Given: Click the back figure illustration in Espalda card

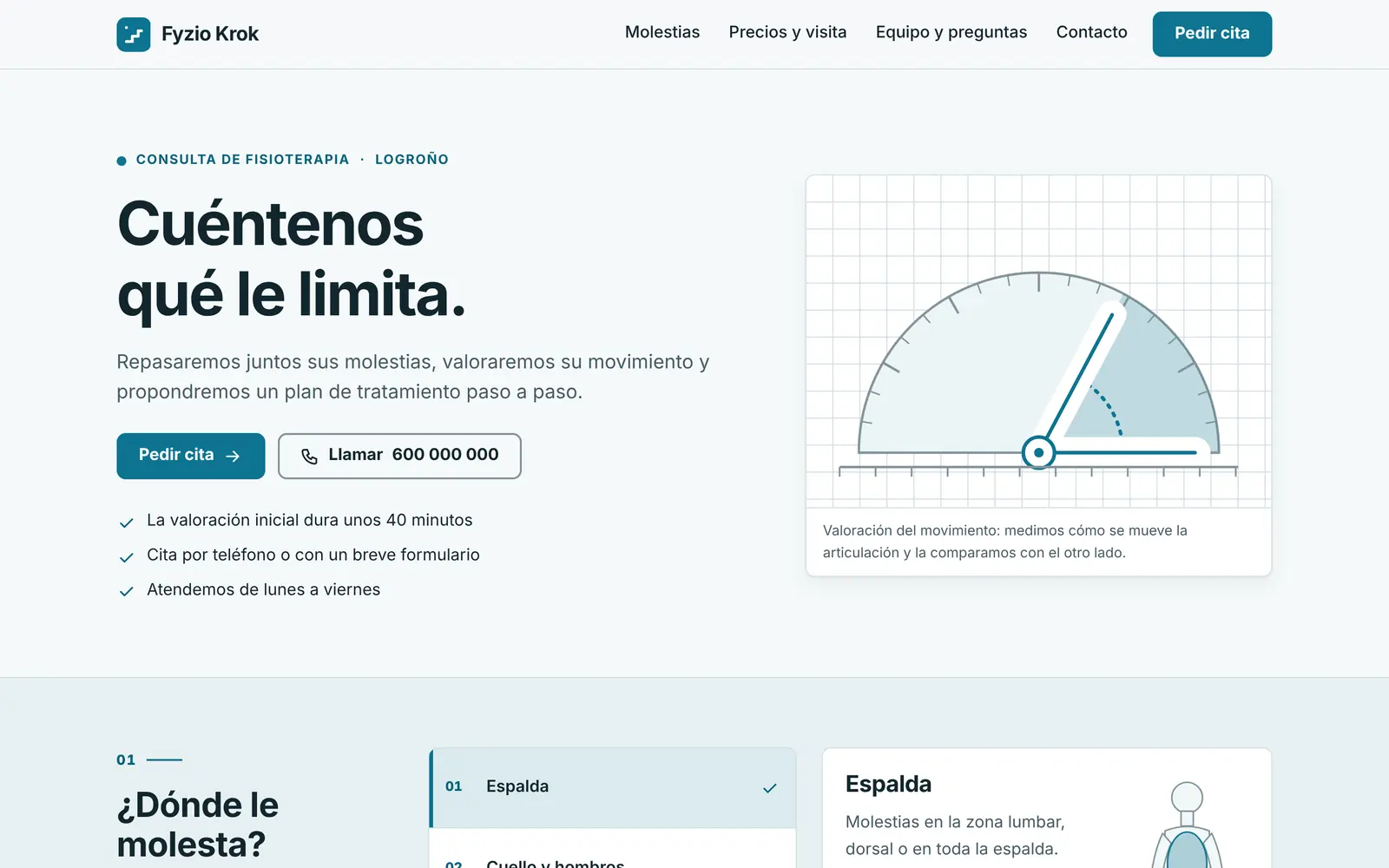Looking at the screenshot, I should [x=1186, y=825].
